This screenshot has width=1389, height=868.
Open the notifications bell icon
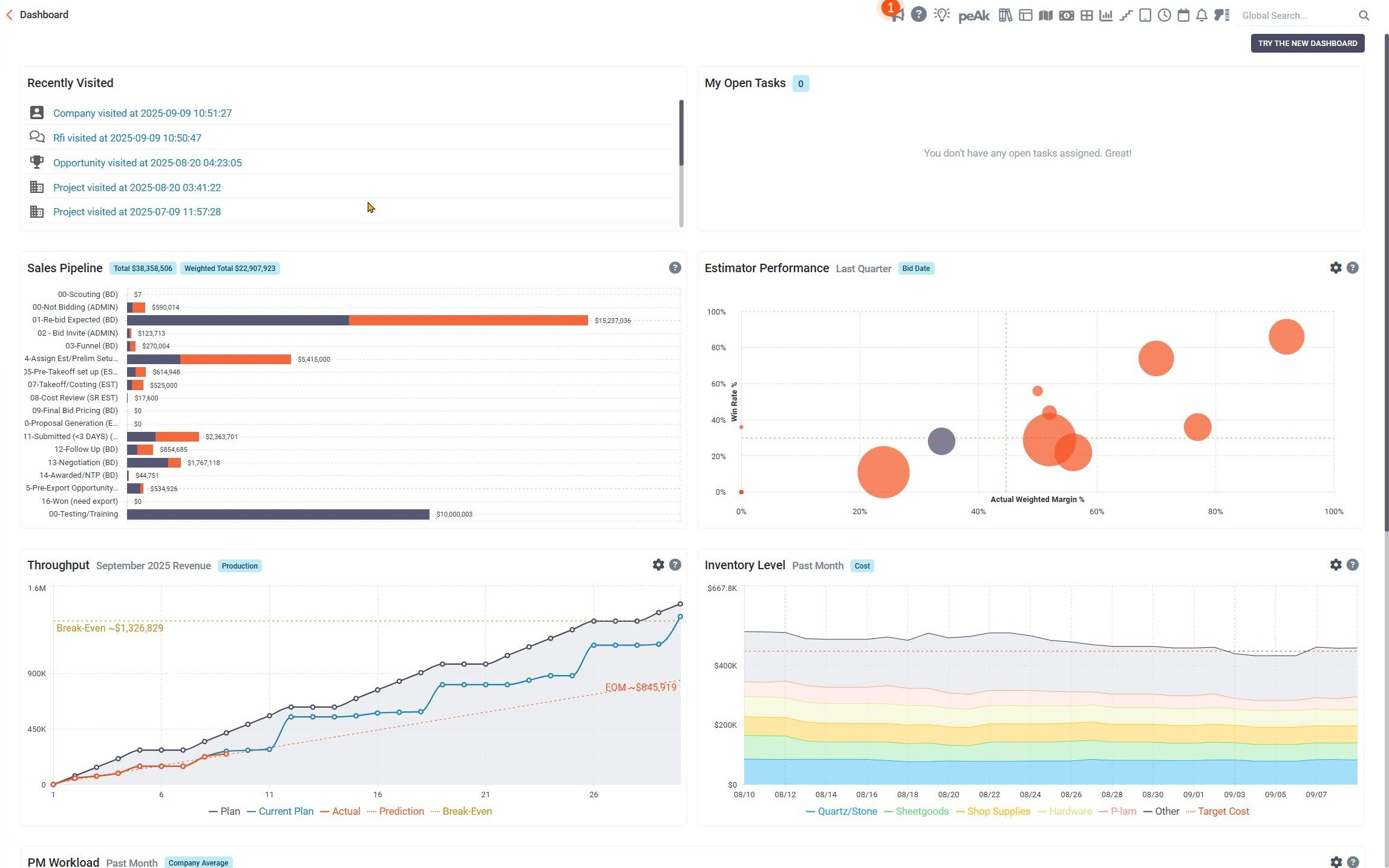(x=1201, y=15)
